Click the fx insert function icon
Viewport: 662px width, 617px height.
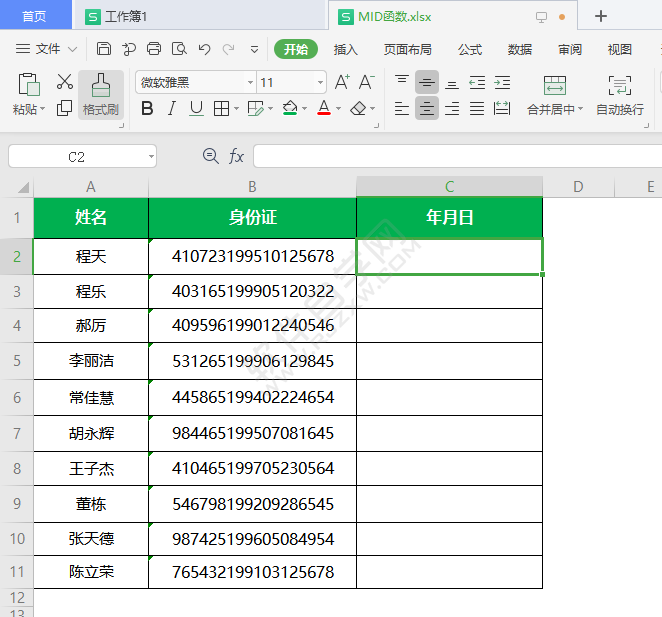tap(236, 156)
